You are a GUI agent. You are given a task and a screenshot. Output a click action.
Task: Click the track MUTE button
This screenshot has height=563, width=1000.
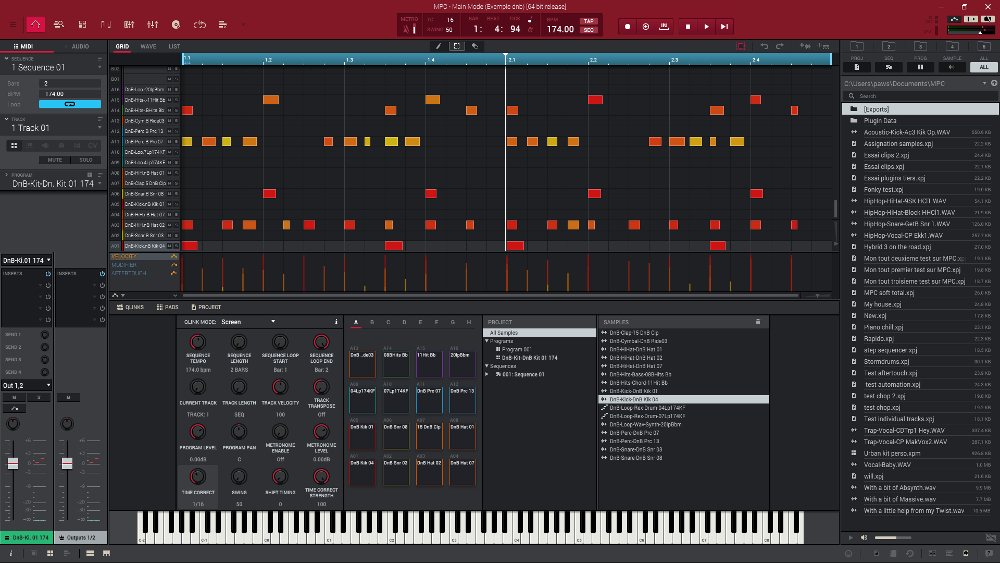pyautogui.click(x=55, y=160)
